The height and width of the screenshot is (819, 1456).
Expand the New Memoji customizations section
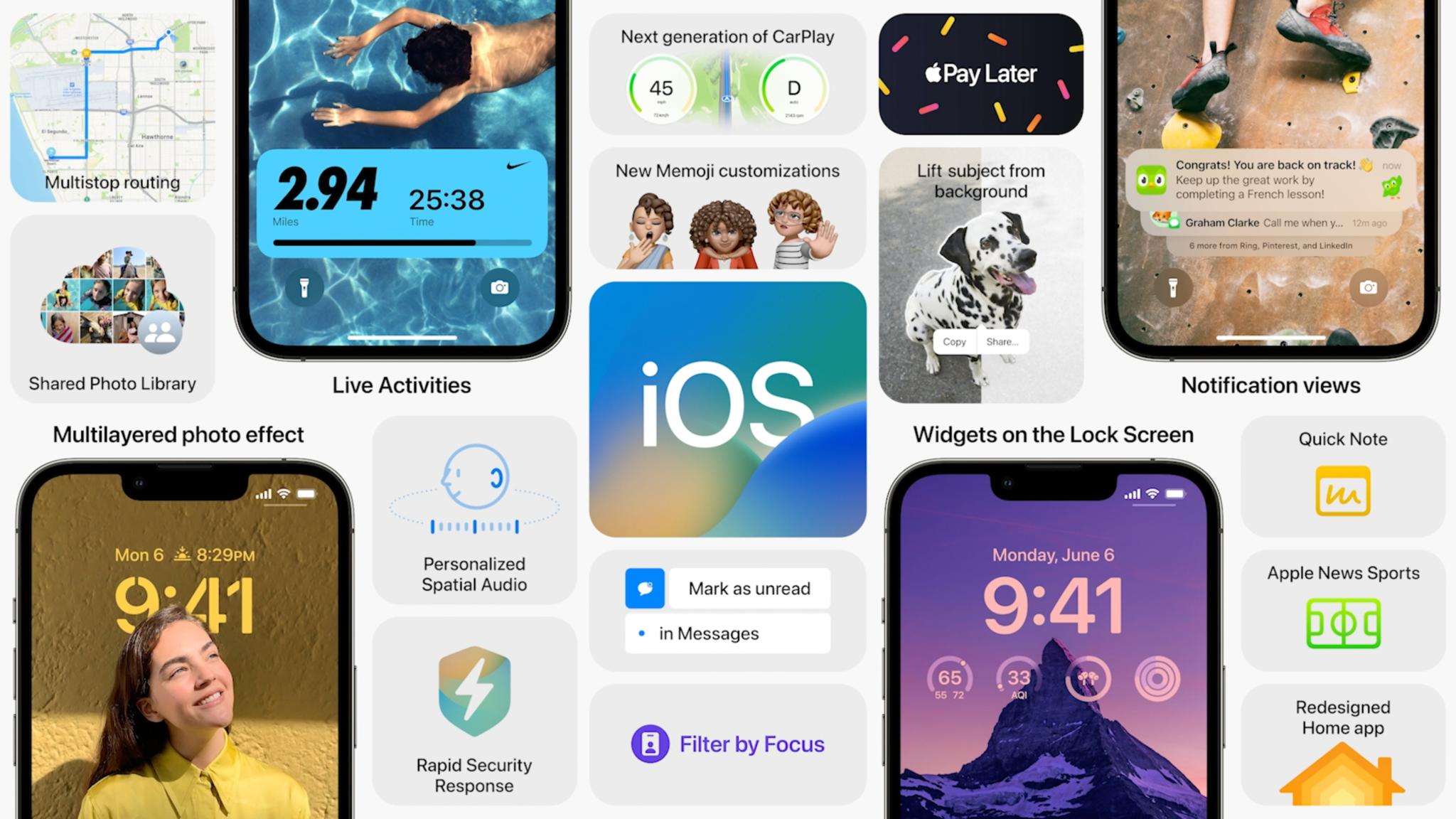[728, 210]
